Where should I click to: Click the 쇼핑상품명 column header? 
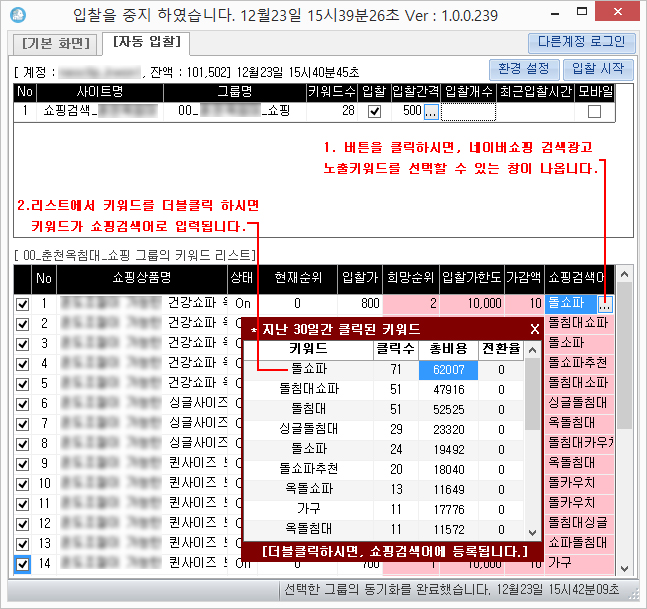(142, 279)
